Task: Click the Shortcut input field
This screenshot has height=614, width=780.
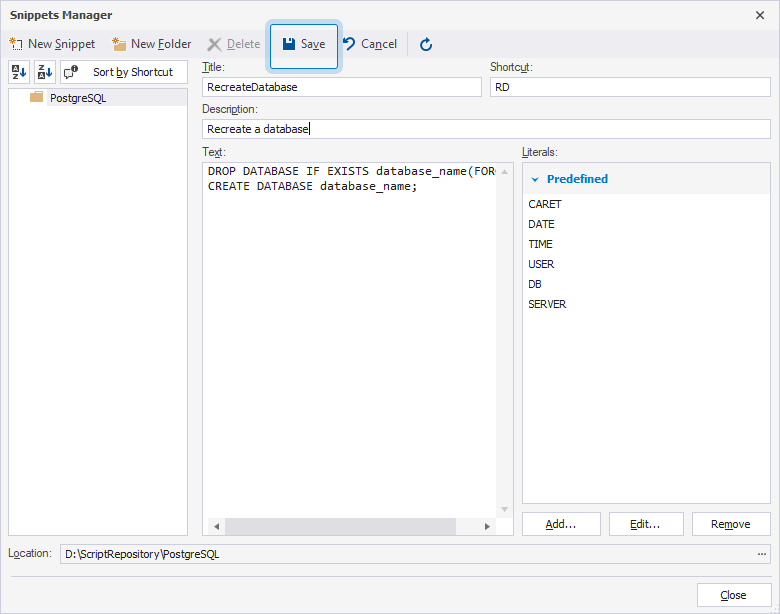Action: [x=630, y=87]
